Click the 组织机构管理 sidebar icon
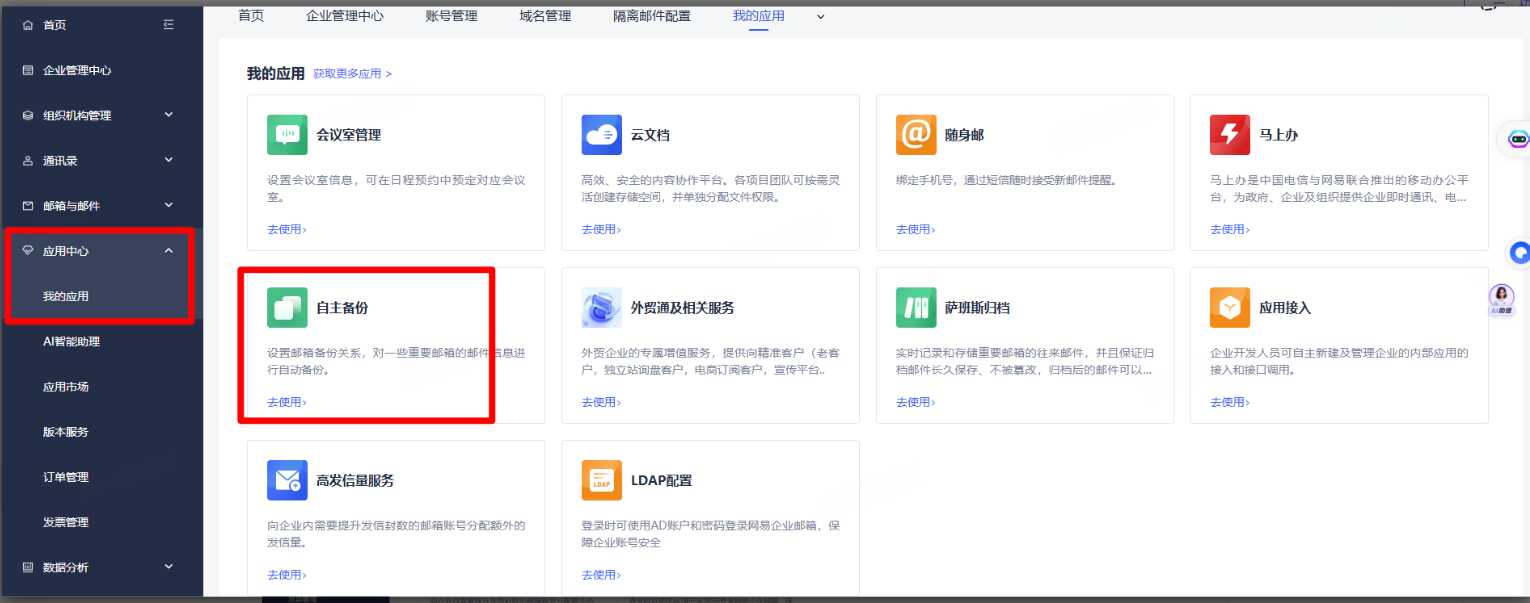Image resolution: width=1530 pixels, height=603 pixels. click(27, 115)
